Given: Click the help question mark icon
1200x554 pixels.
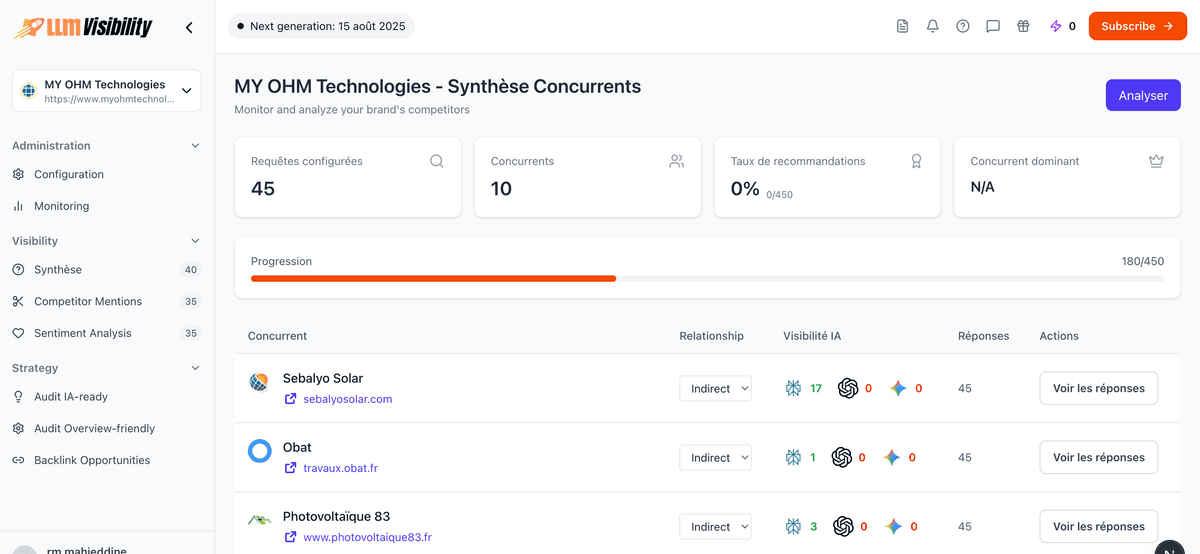Looking at the screenshot, I should pos(962,27).
